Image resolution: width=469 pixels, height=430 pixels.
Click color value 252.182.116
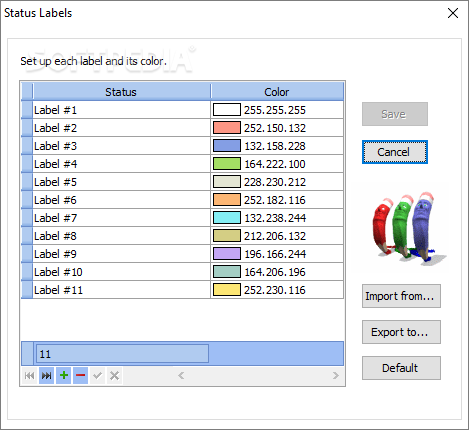click(275, 200)
